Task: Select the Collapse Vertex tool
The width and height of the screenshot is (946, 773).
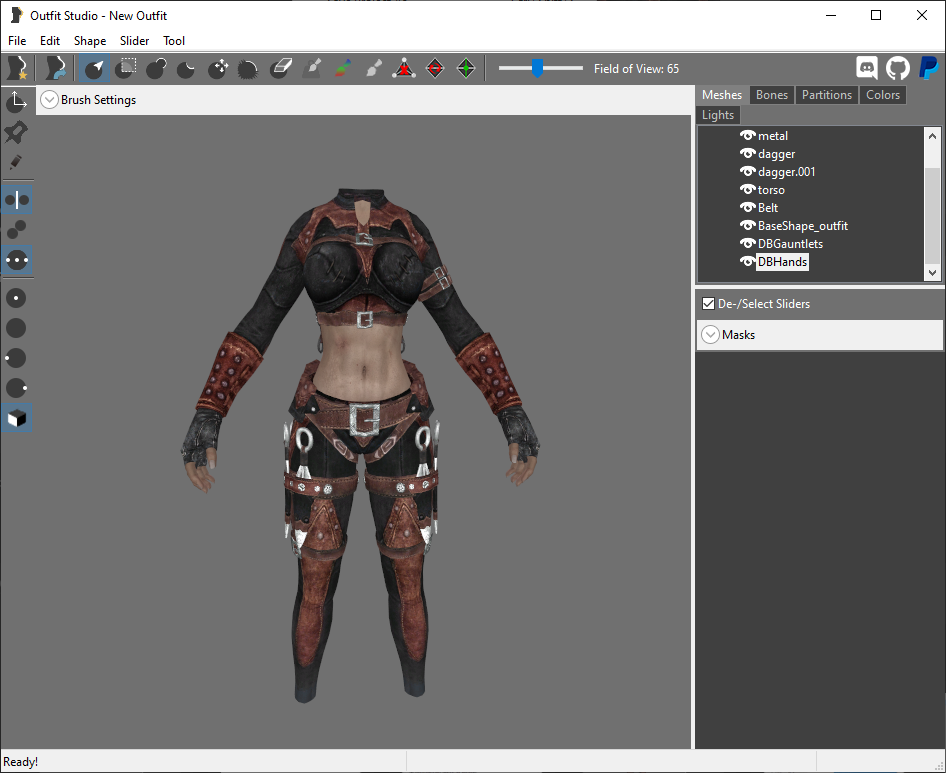Action: click(x=404, y=68)
